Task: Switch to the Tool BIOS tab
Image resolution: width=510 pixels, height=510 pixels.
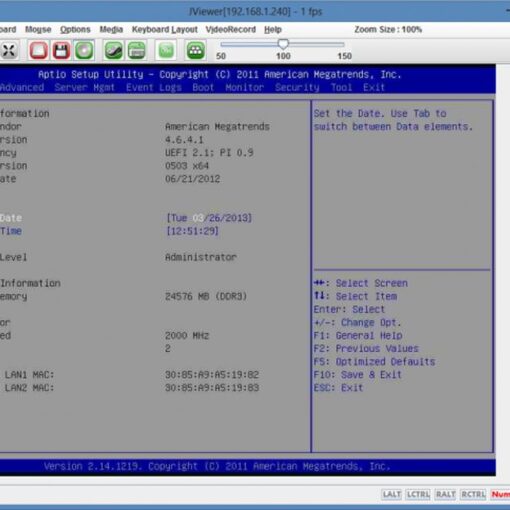Action: tap(341, 88)
